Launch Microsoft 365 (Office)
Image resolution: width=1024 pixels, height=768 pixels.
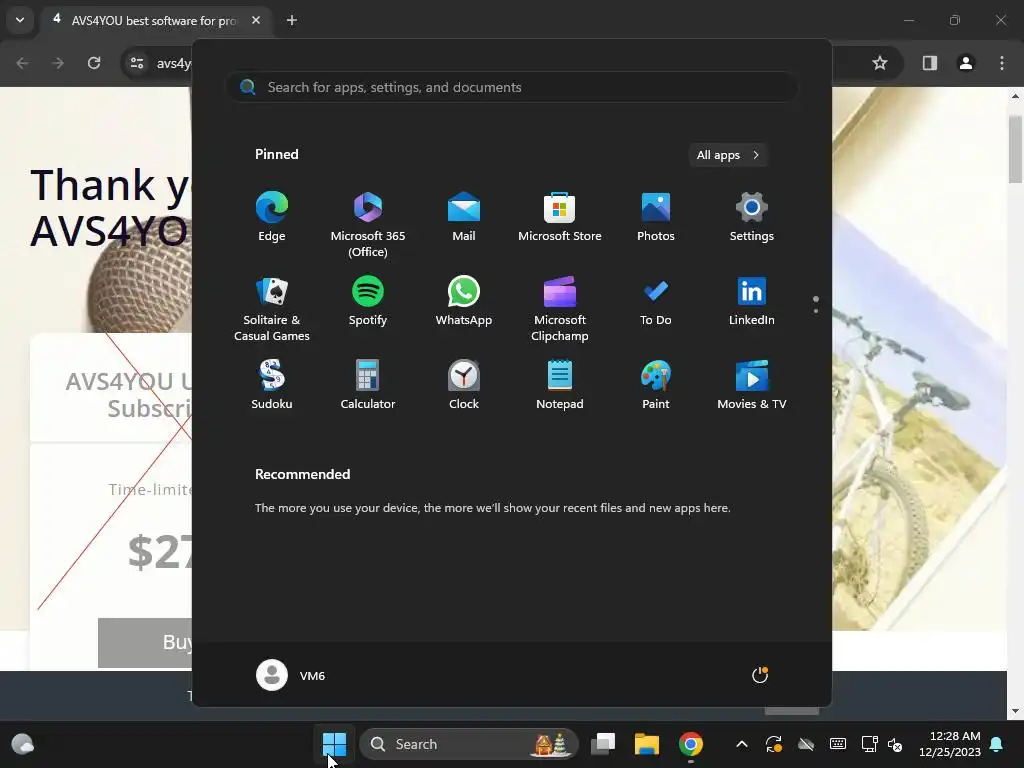[368, 224]
